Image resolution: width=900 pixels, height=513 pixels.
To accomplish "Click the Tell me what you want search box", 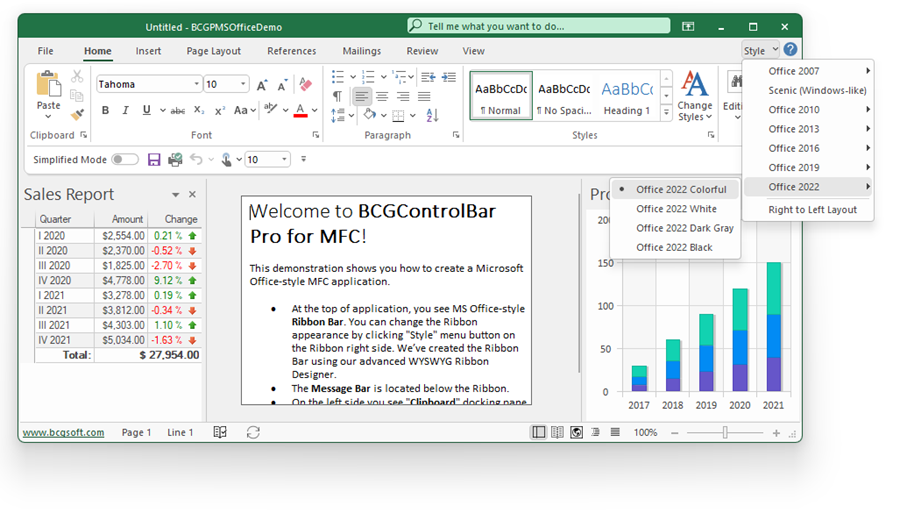I will click(538, 26).
